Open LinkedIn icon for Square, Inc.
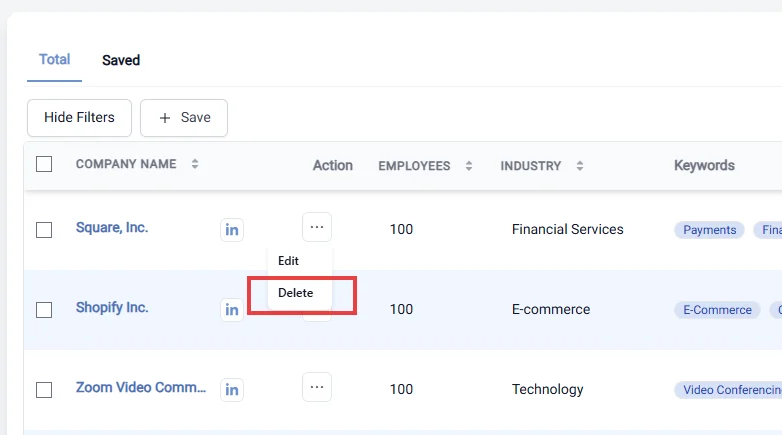Screen dimensions: 782x435 pyautogui.click(x=232, y=230)
